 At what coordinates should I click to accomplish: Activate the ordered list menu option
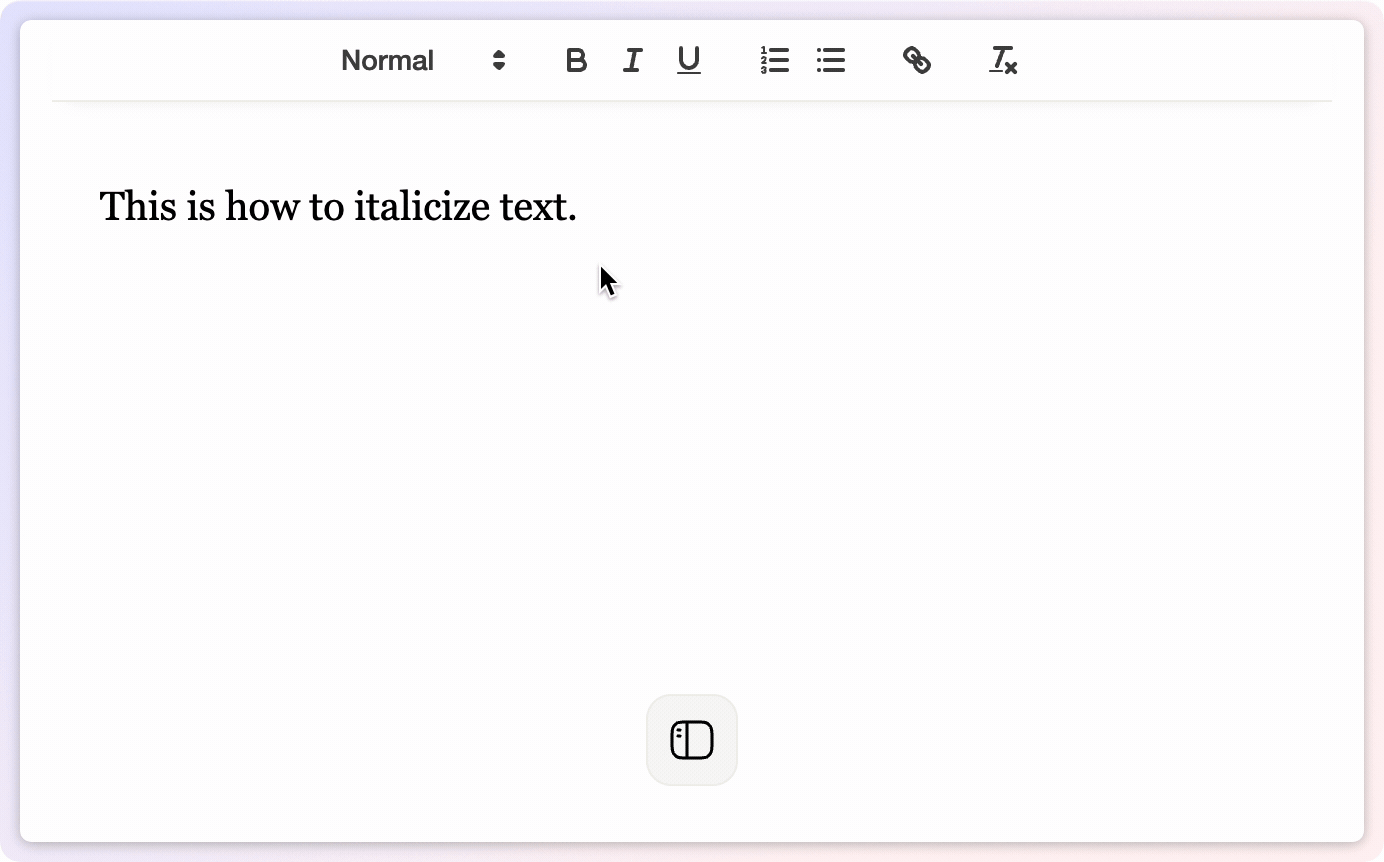[x=775, y=61]
